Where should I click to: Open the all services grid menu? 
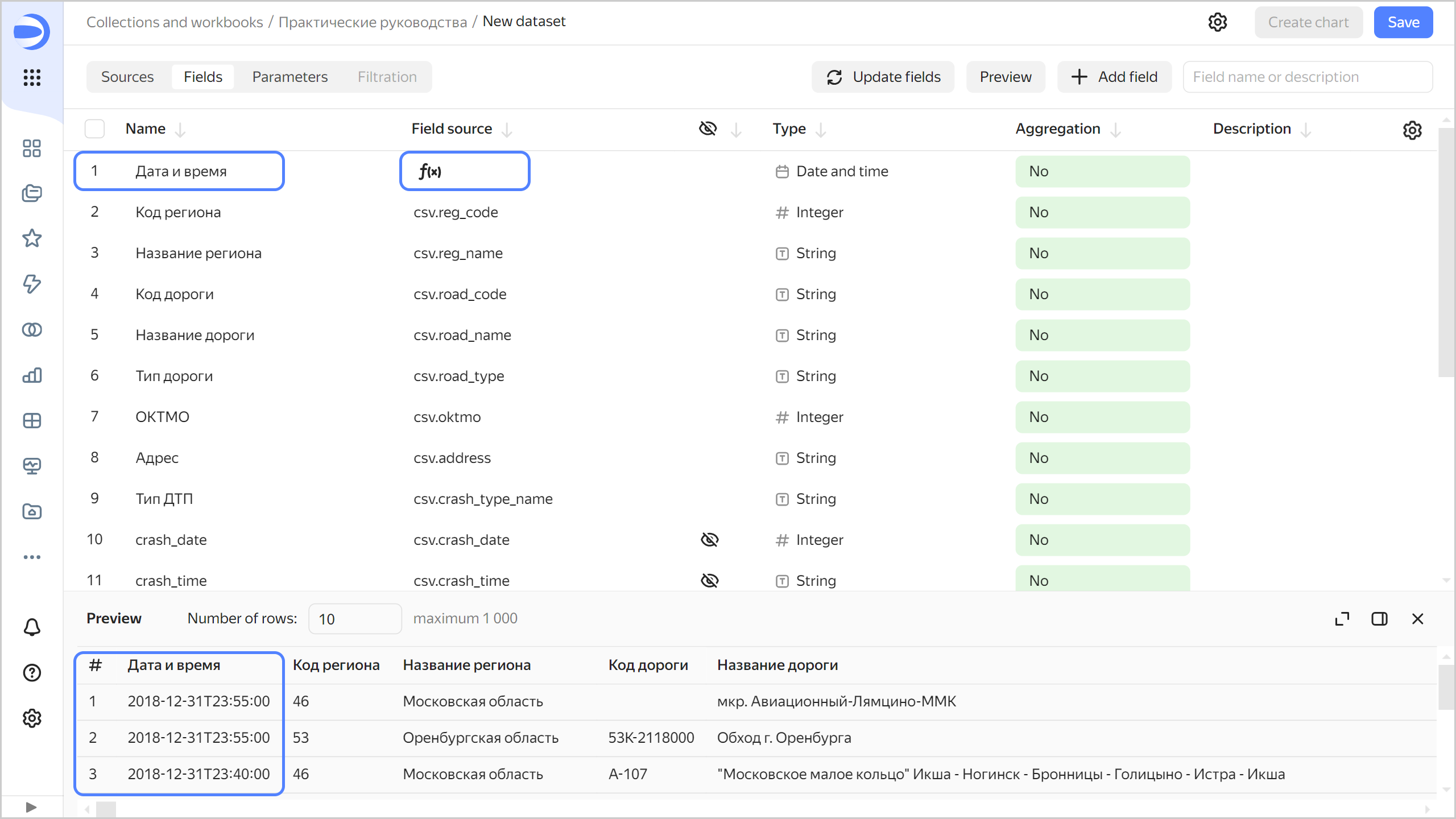tap(32, 77)
